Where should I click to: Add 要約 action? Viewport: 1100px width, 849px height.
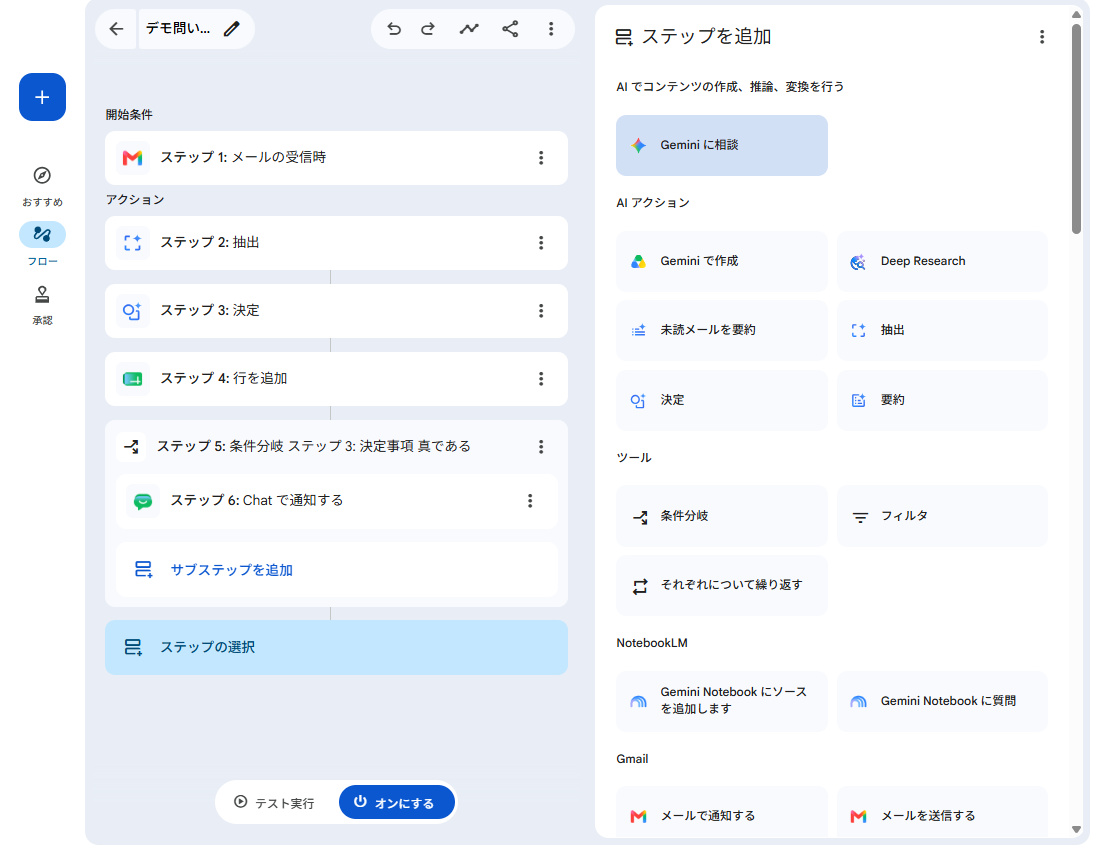coord(942,400)
